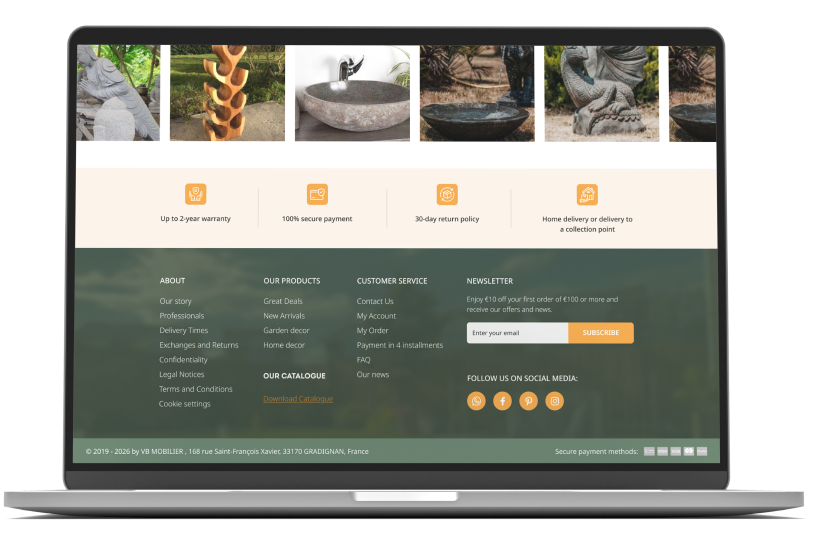Open the Terms and Conditions link

196,389
